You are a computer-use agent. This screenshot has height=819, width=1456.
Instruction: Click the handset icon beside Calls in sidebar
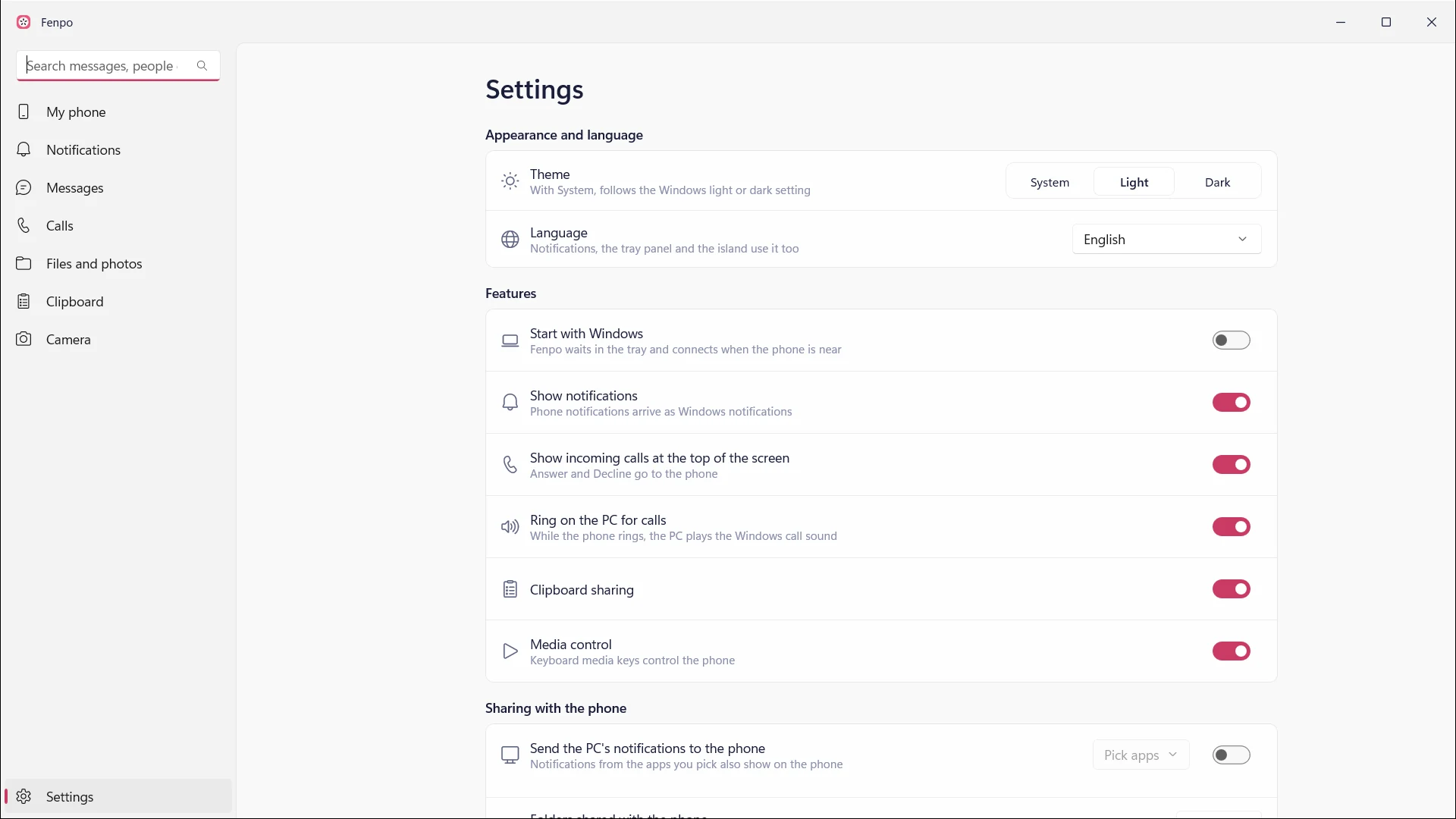pyautogui.click(x=24, y=225)
